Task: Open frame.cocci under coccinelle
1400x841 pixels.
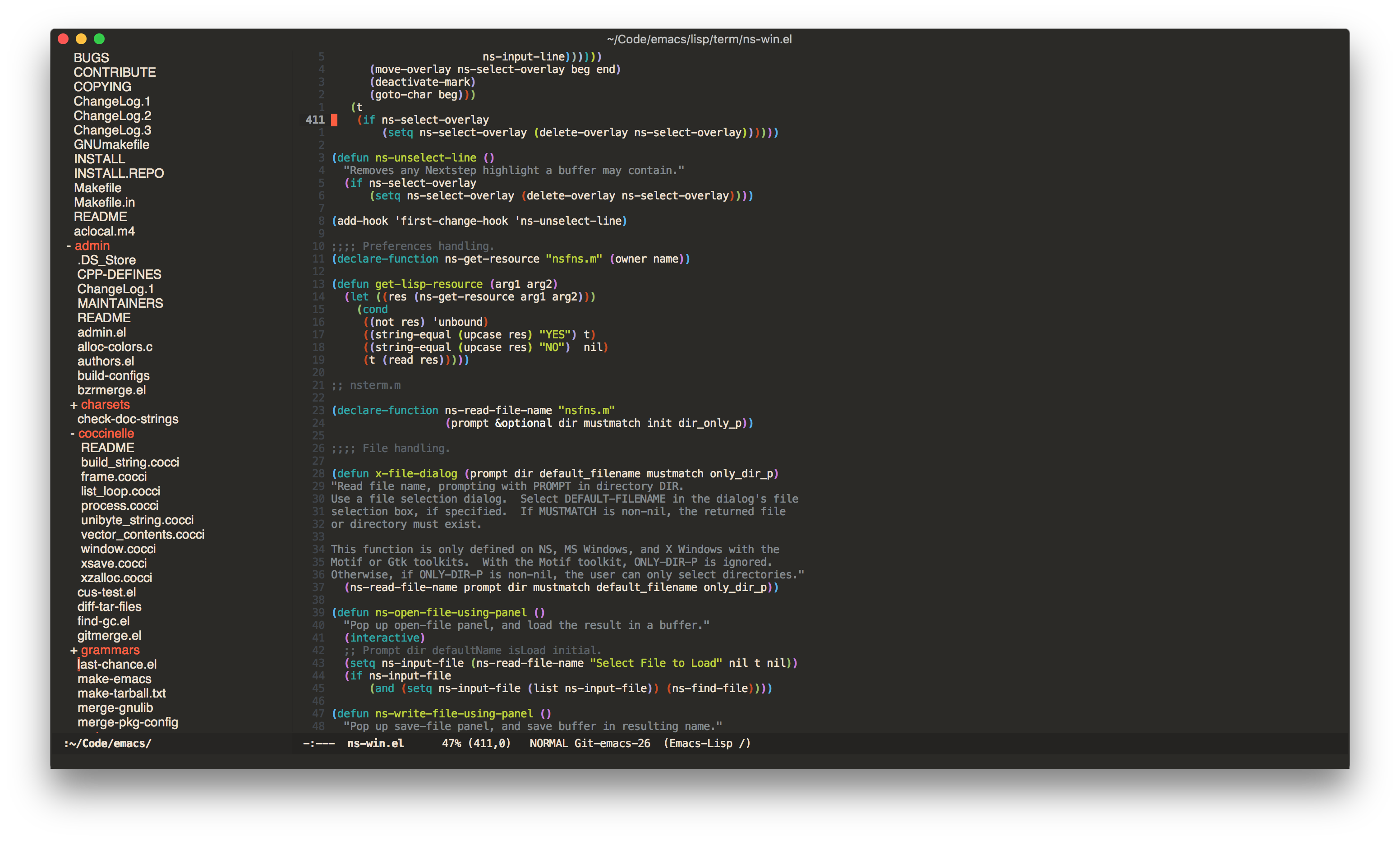Action: click(113, 476)
